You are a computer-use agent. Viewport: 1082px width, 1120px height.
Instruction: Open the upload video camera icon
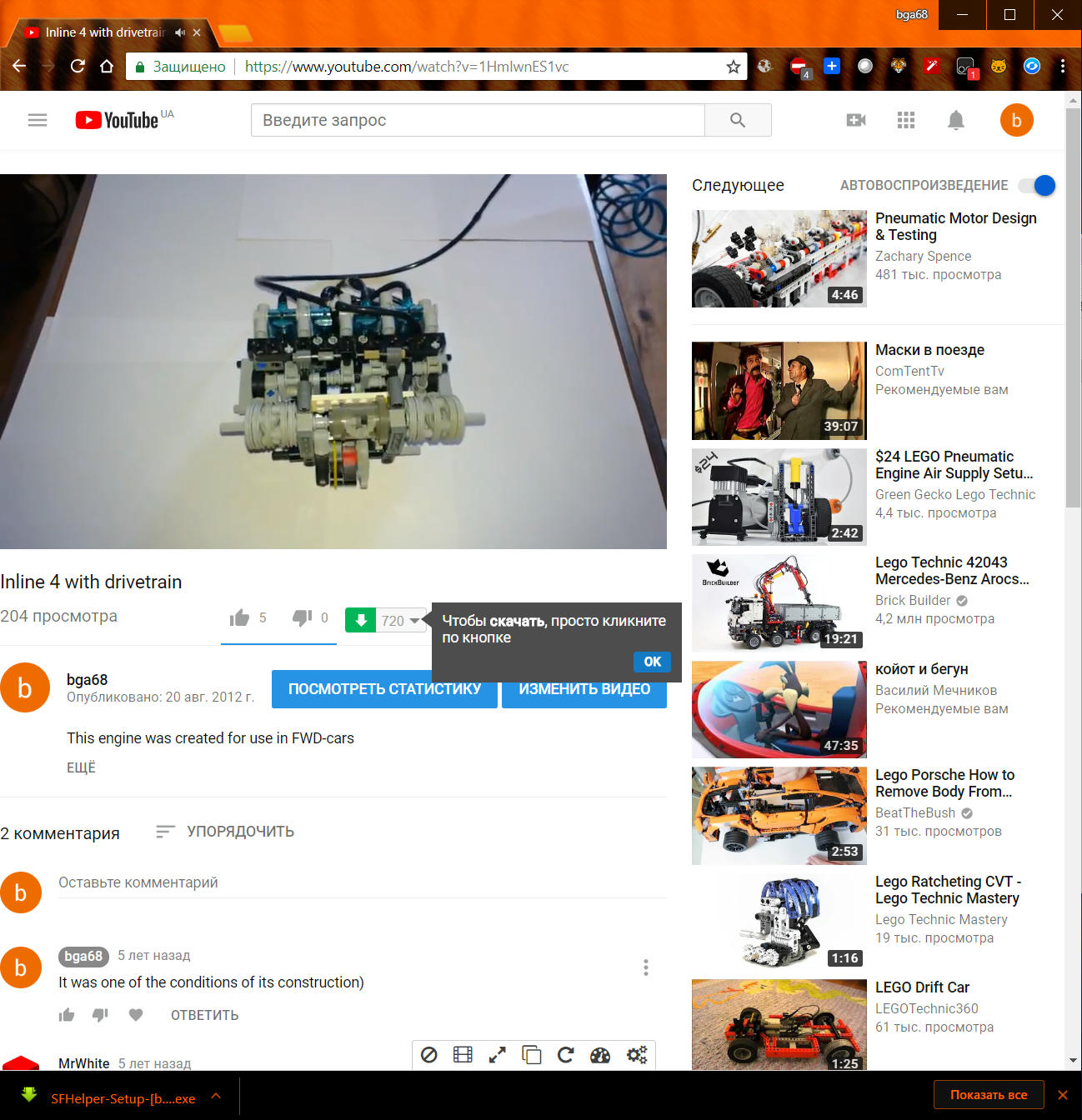click(856, 120)
